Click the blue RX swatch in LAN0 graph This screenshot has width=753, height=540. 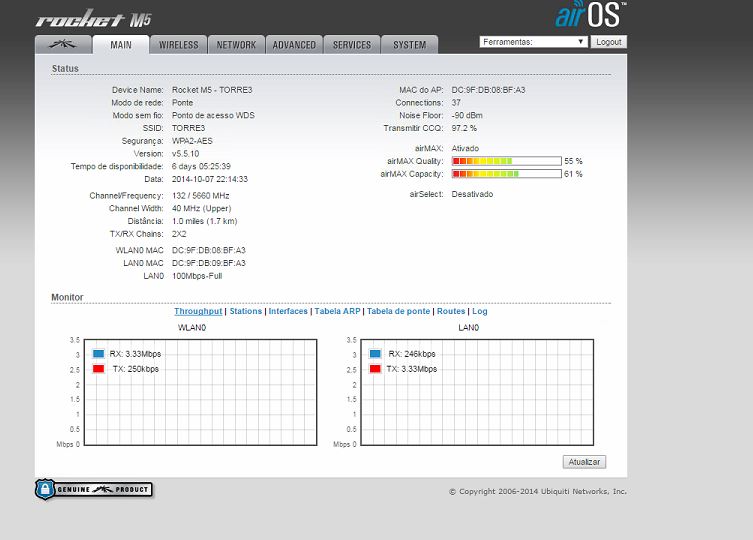375,354
